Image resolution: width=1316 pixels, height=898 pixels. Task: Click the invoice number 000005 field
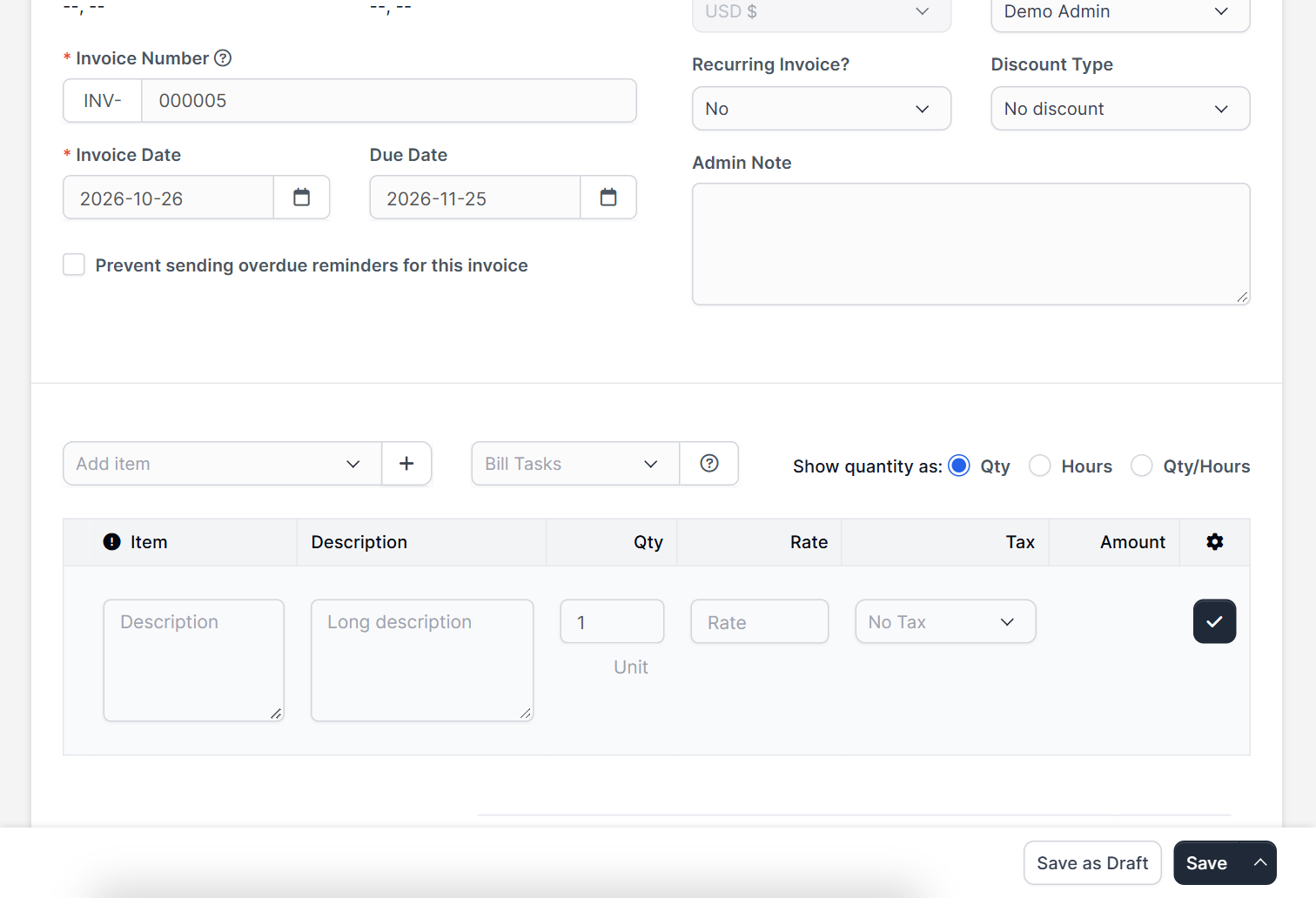[389, 101]
